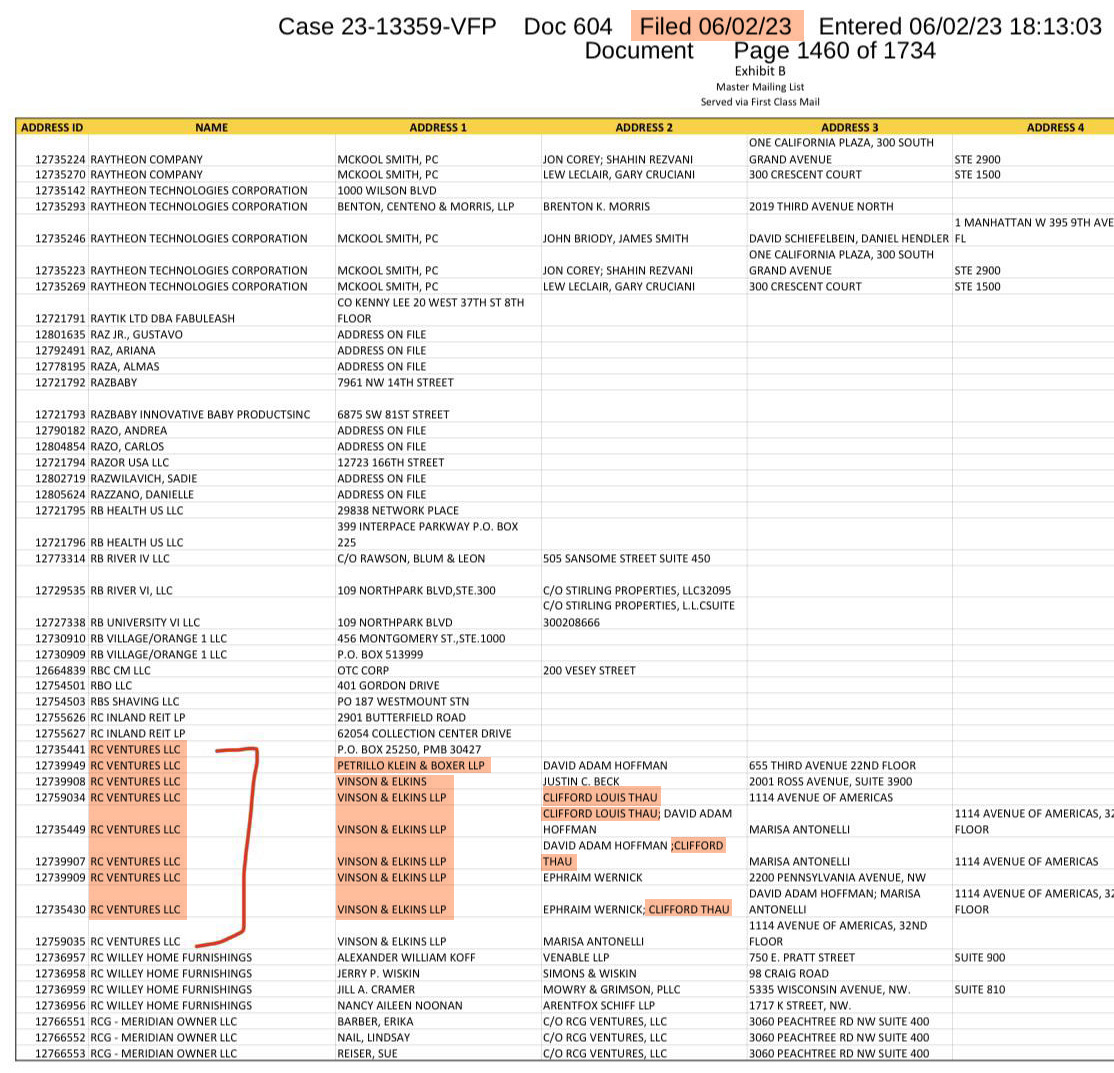Click '12723 166TH STREET' address

[391, 463]
